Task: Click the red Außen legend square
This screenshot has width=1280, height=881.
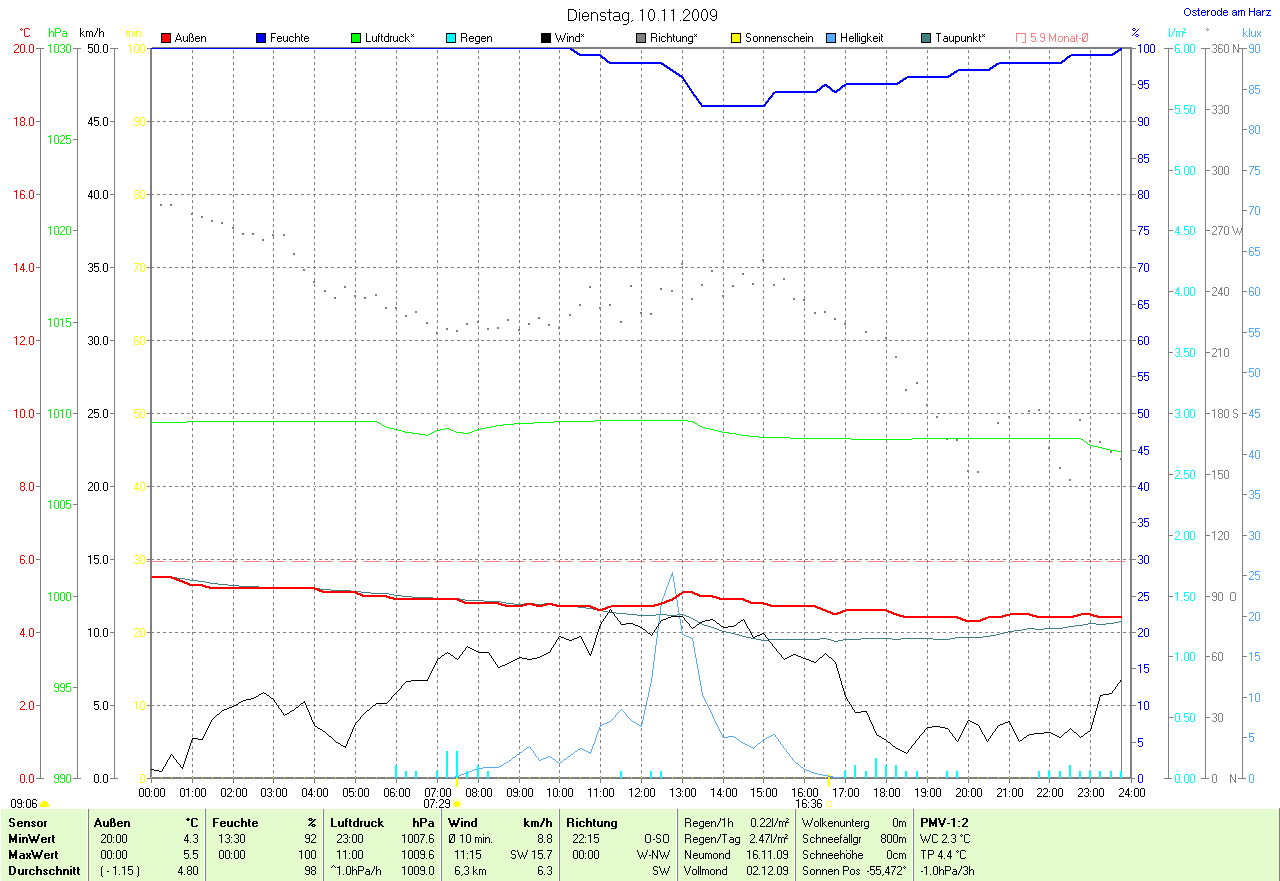Action: (x=166, y=38)
